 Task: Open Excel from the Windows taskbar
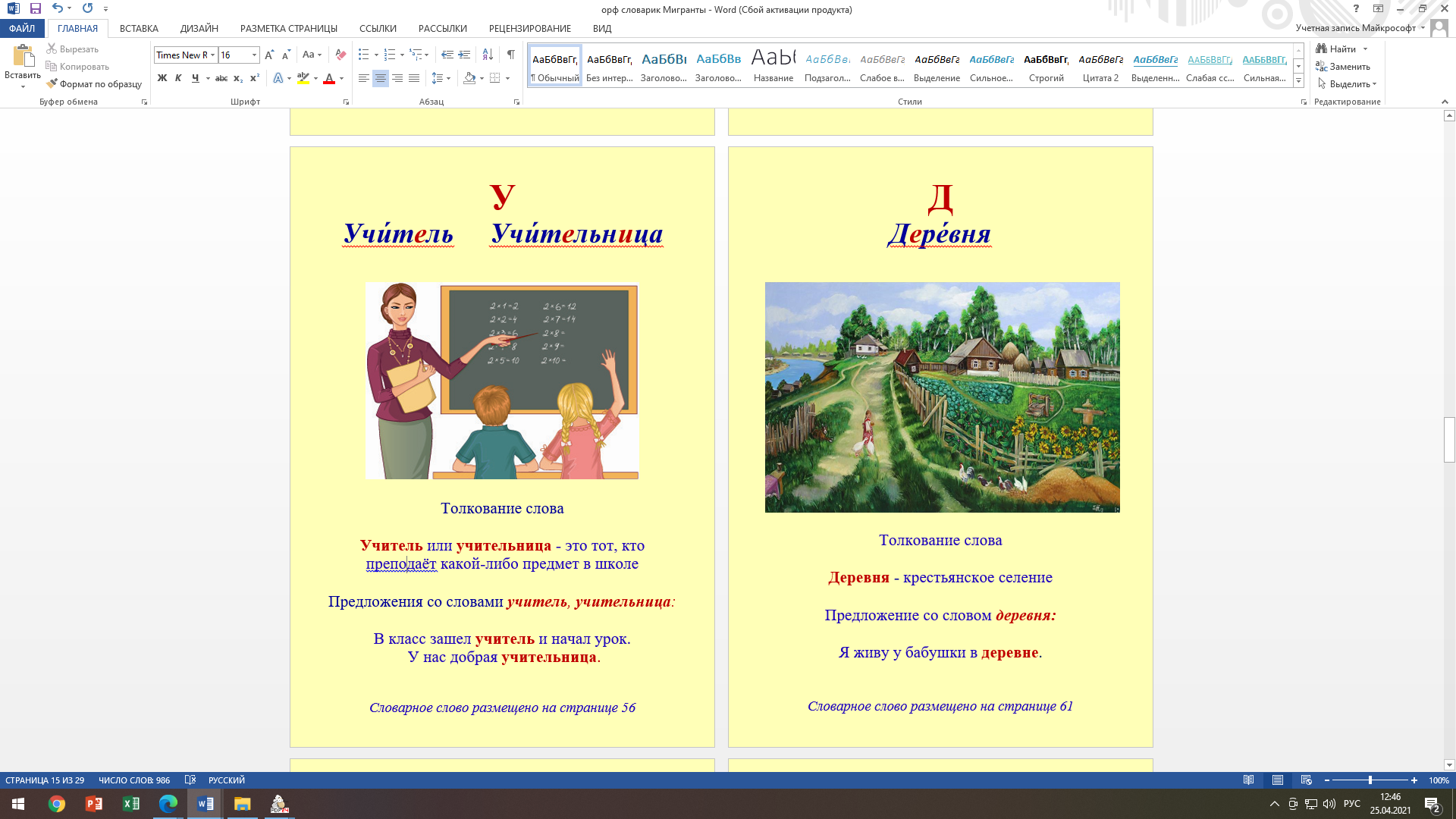[x=130, y=804]
